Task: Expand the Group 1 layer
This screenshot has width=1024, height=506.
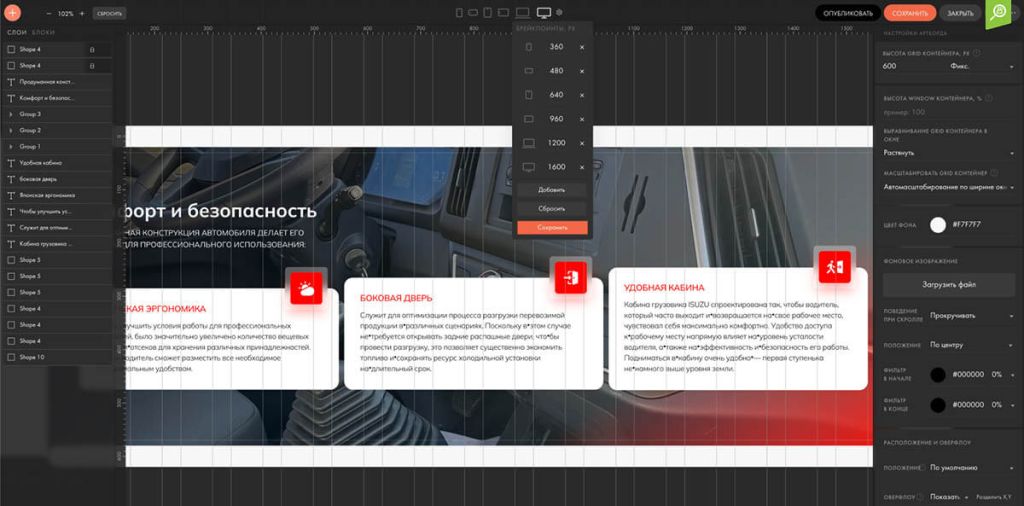Action: pyautogui.click(x=11, y=146)
